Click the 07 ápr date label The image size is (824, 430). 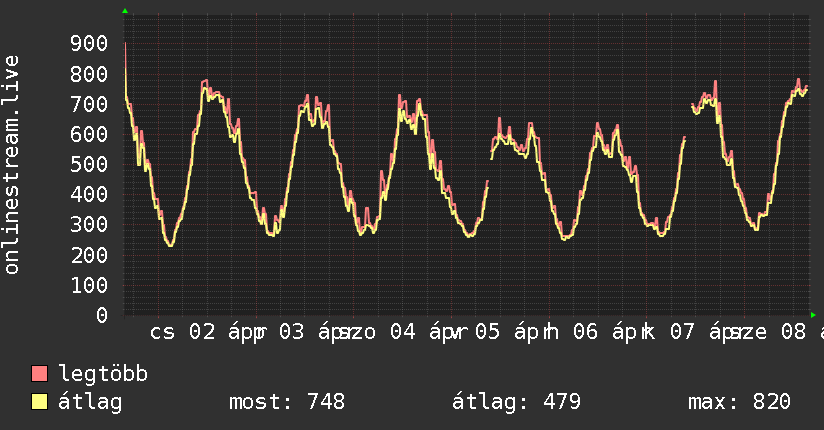coord(696,332)
